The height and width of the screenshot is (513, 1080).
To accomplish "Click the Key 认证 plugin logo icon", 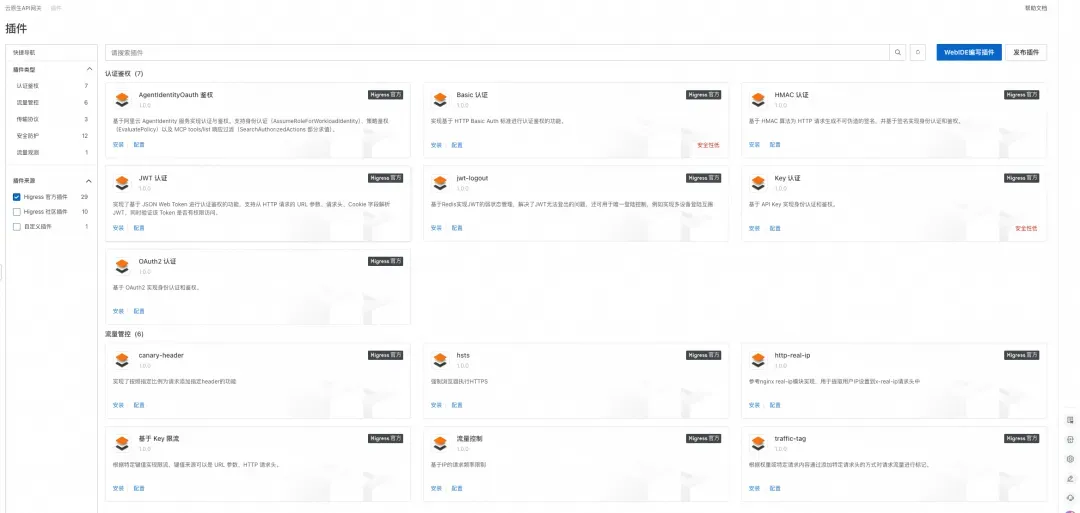I will click(x=758, y=183).
